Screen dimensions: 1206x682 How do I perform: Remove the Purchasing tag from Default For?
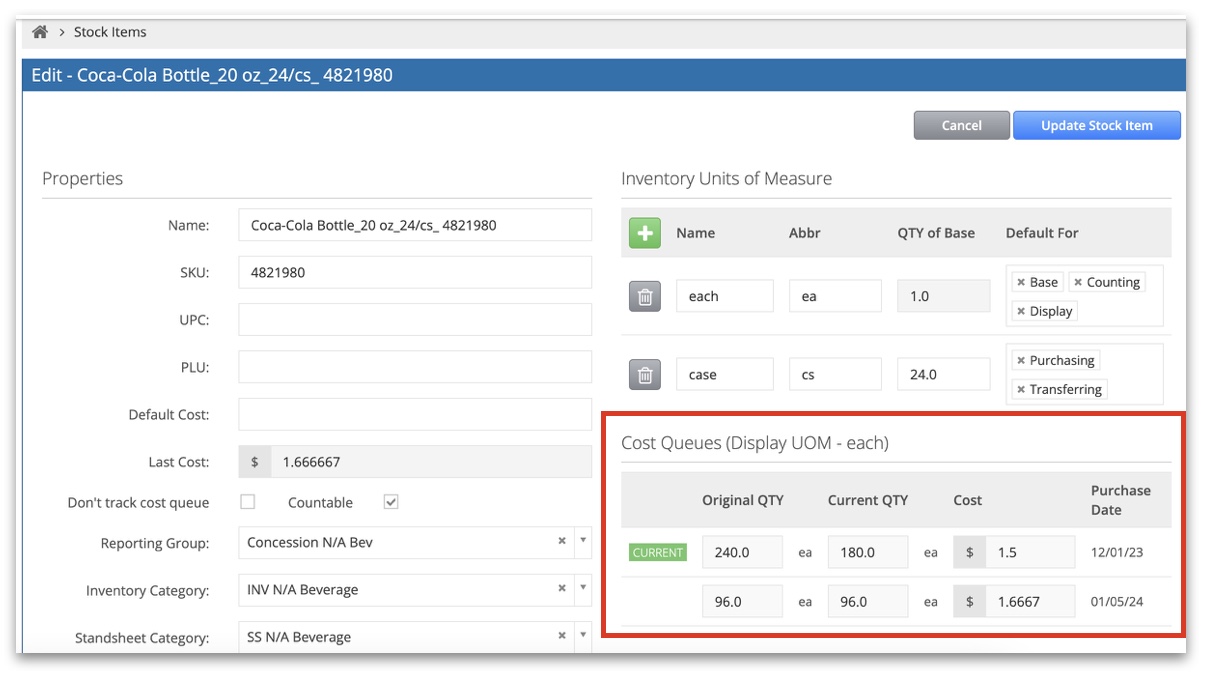(1020, 360)
